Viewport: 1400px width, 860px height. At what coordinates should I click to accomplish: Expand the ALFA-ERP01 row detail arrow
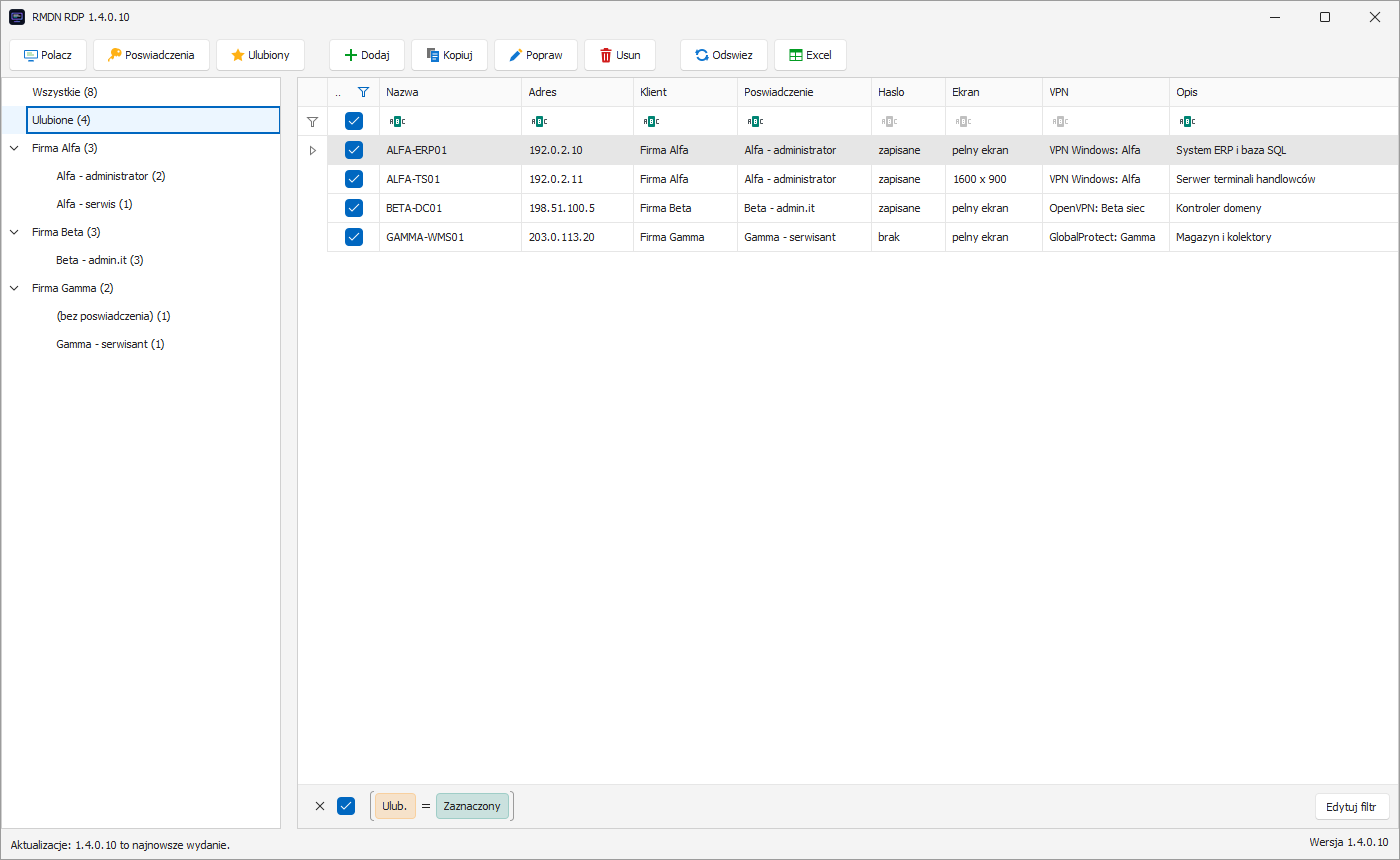pyautogui.click(x=312, y=150)
